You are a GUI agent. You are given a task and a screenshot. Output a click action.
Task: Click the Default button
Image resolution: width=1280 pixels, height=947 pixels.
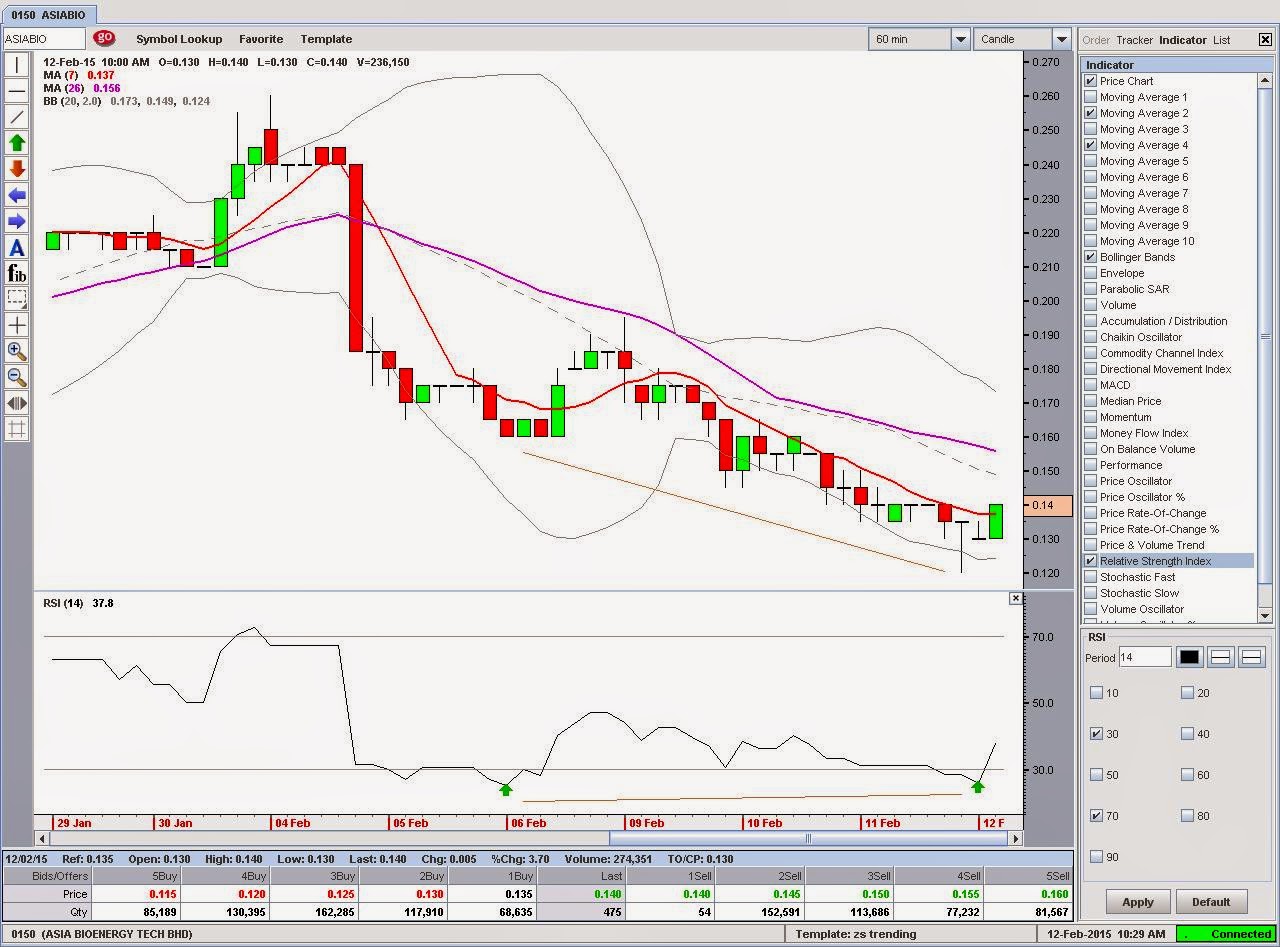click(1211, 902)
